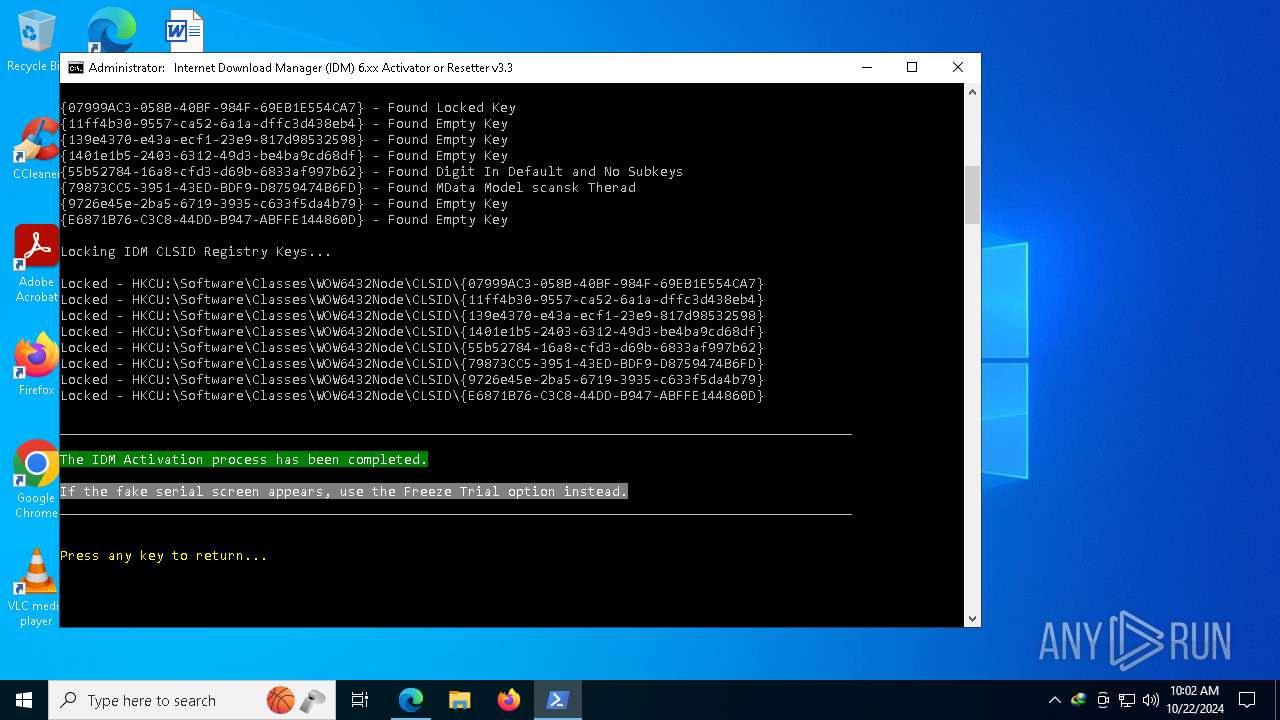Click the 'Freeze Trial option' notice line
Viewport: 1280px width, 720px height.
344,492
